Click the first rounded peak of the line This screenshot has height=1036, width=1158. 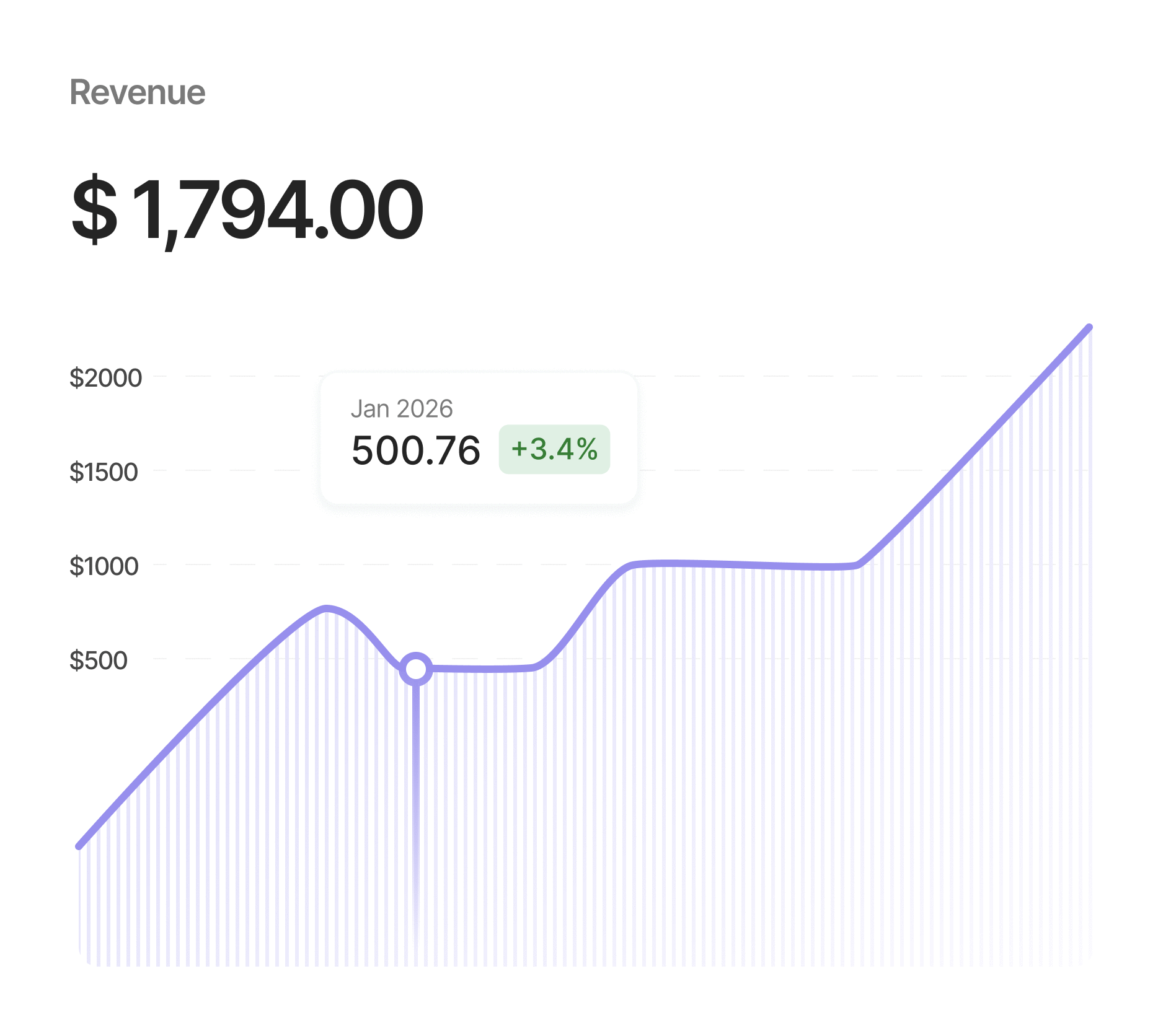click(x=327, y=608)
